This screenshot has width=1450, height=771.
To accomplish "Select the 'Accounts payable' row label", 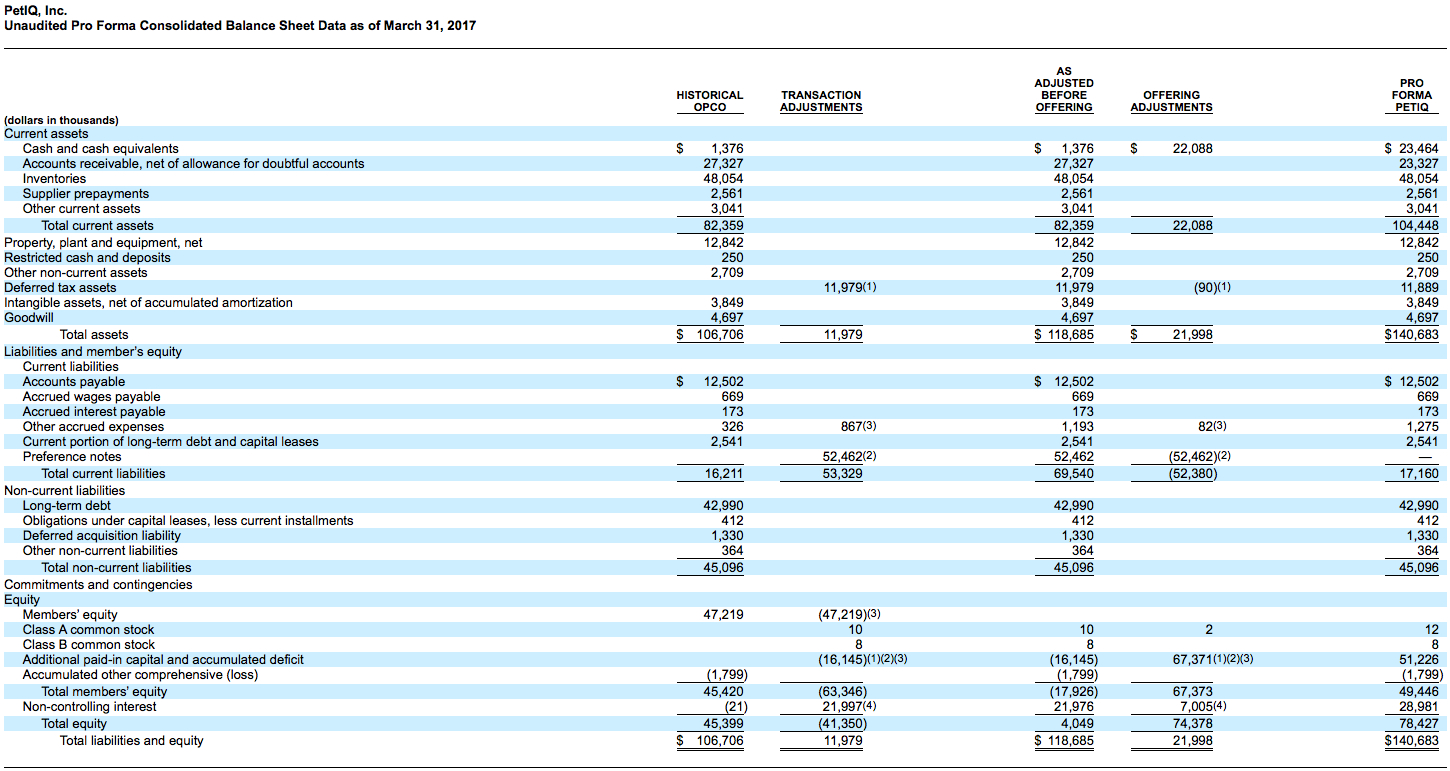I will [x=74, y=381].
